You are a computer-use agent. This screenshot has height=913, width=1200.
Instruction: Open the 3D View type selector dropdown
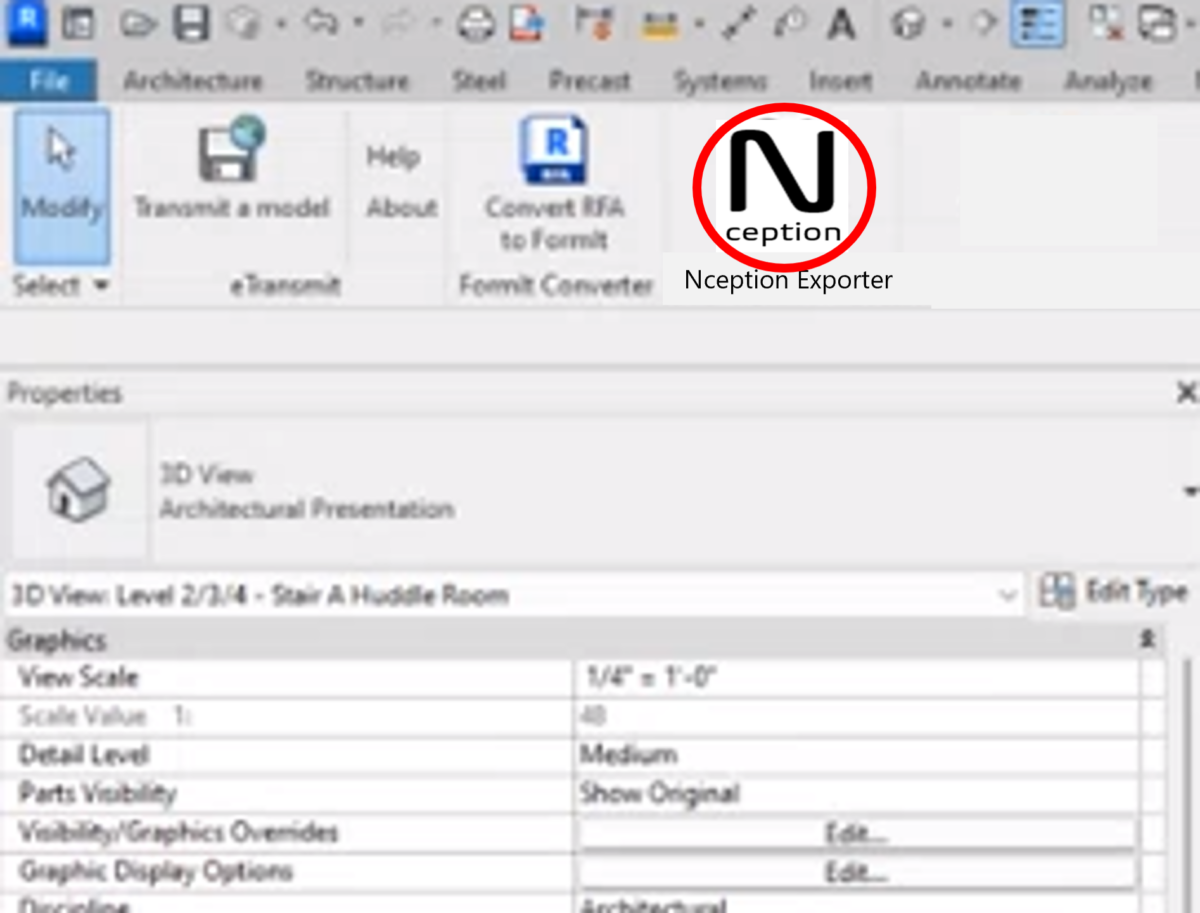click(1189, 491)
